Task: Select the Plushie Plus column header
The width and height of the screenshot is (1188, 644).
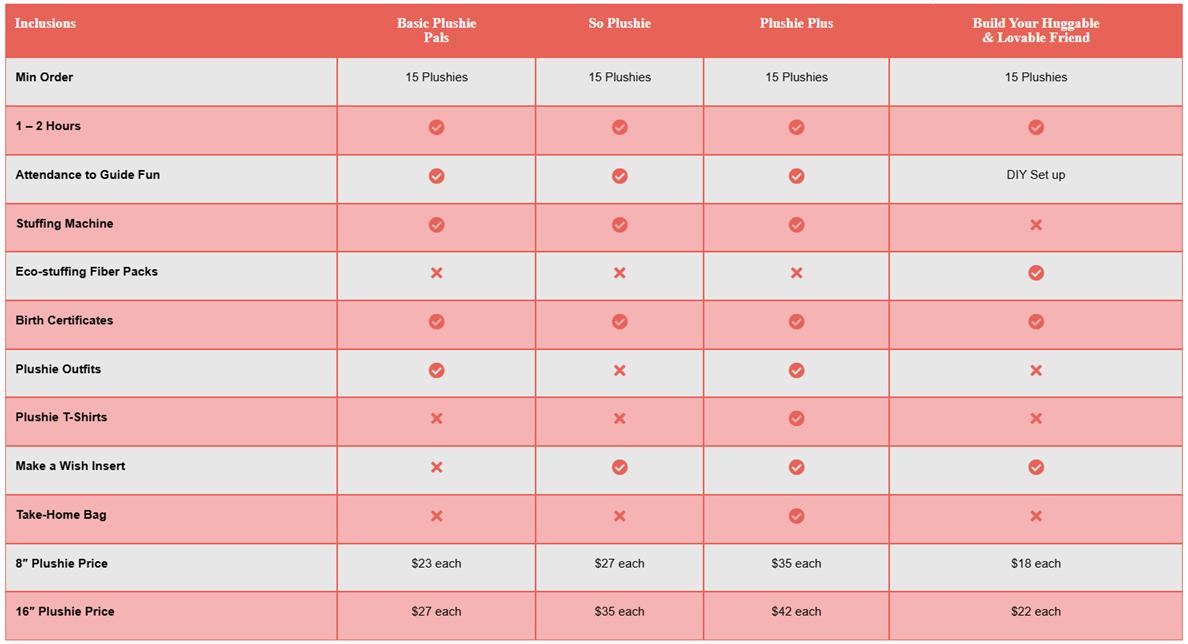Action: click(796, 24)
